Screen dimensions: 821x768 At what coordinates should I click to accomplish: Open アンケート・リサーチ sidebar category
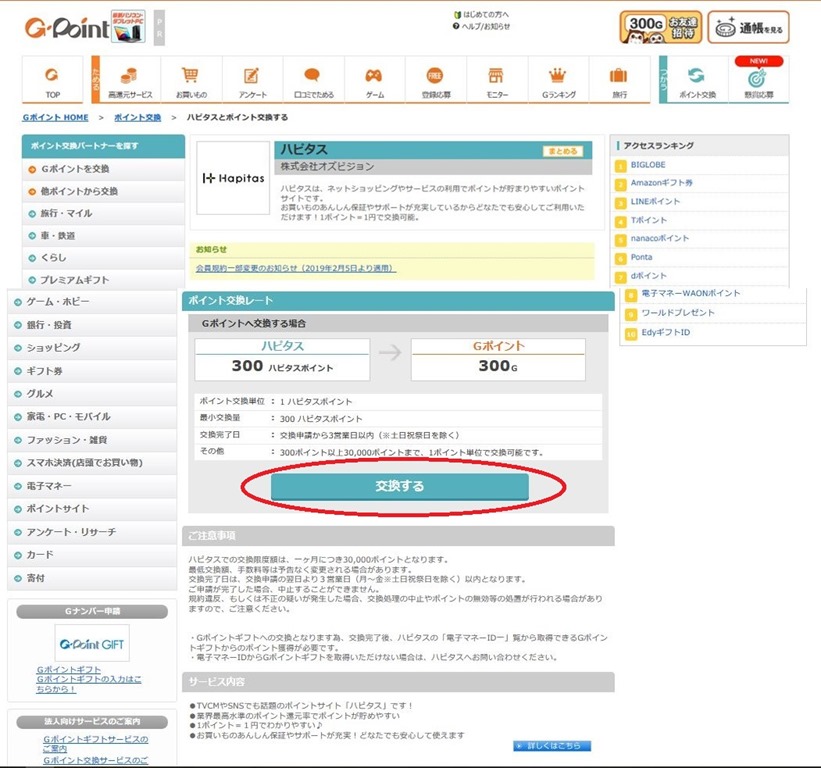pyautogui.click(x=93, y=532)
